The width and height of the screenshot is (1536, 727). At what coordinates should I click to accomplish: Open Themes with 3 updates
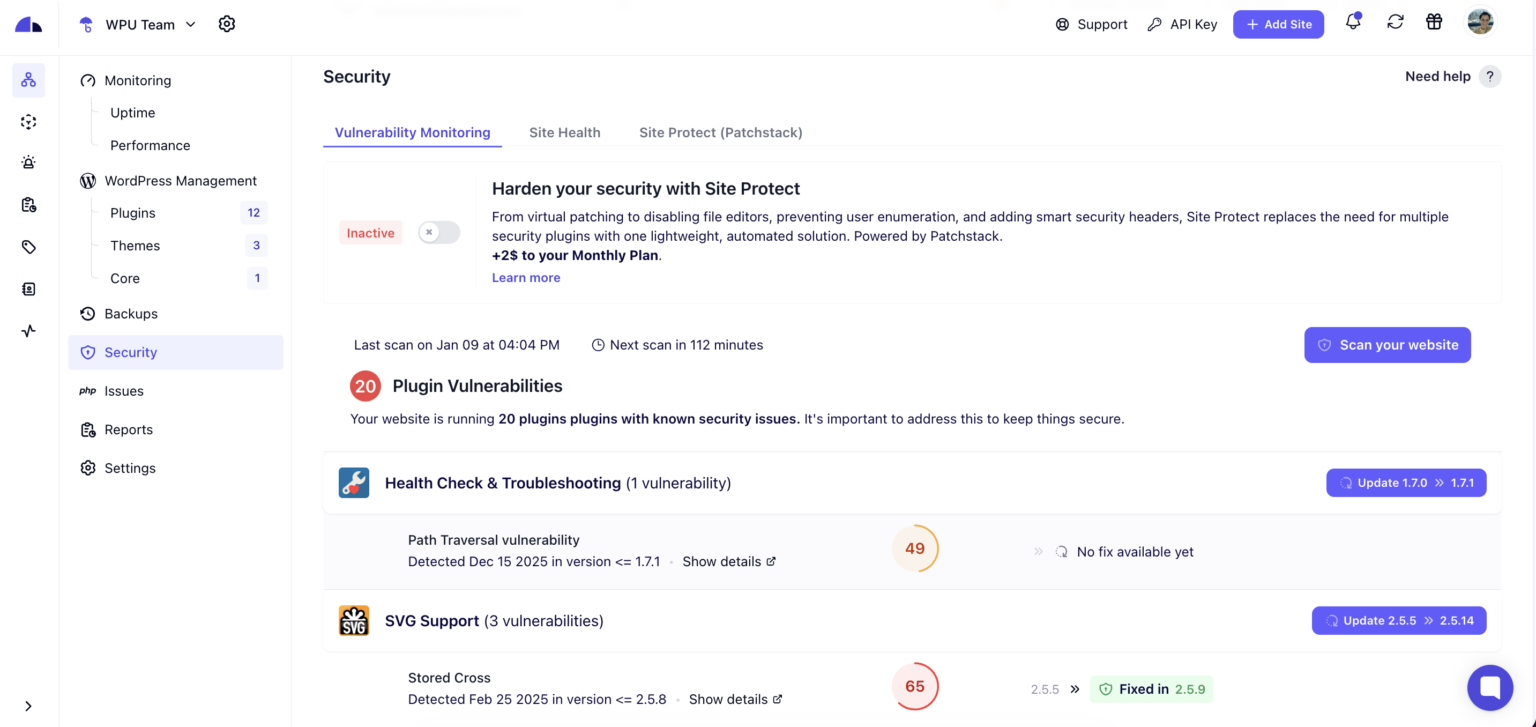[x=186, y=245]
